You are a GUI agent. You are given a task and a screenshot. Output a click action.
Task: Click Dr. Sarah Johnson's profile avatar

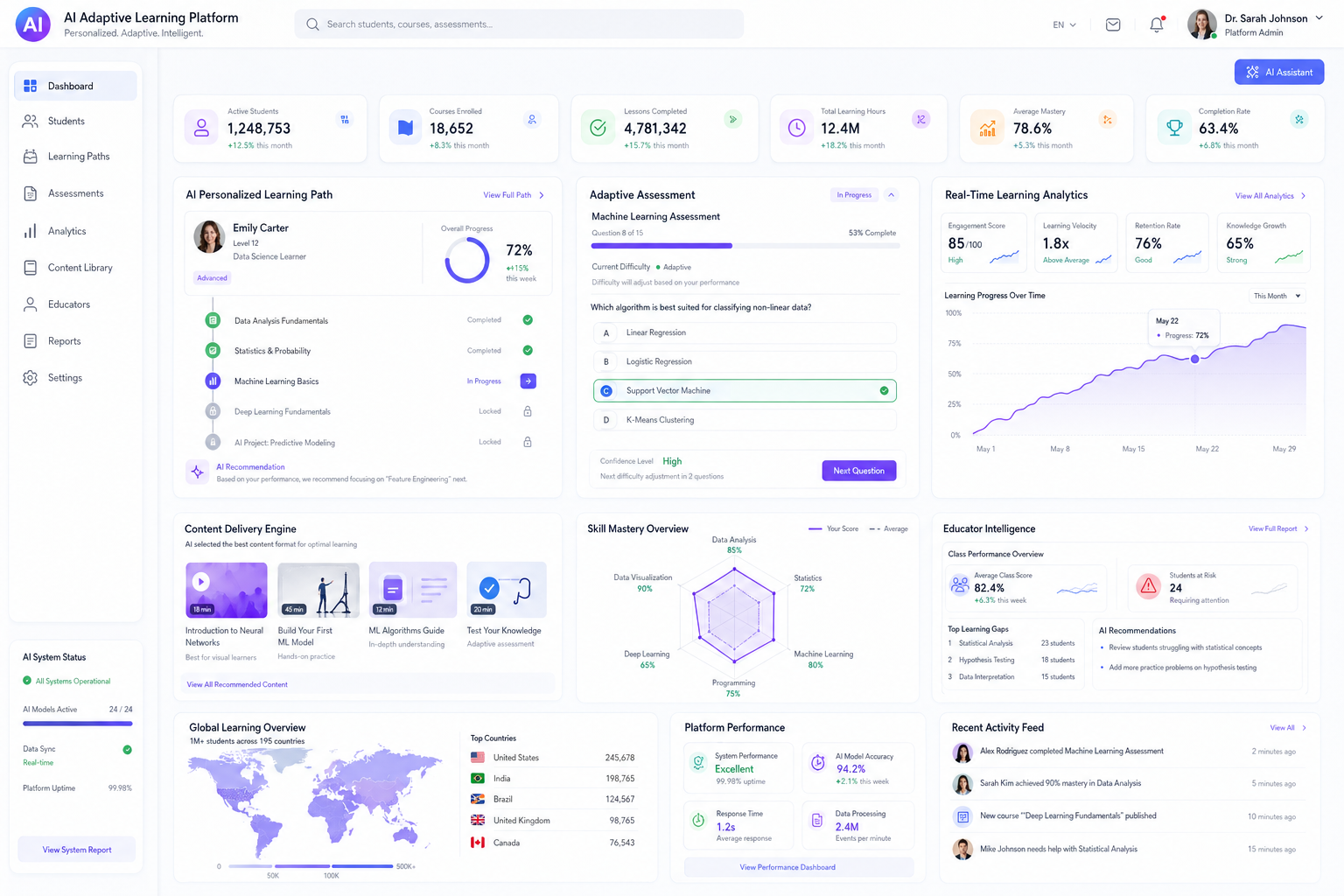(x=1202, y=24)
